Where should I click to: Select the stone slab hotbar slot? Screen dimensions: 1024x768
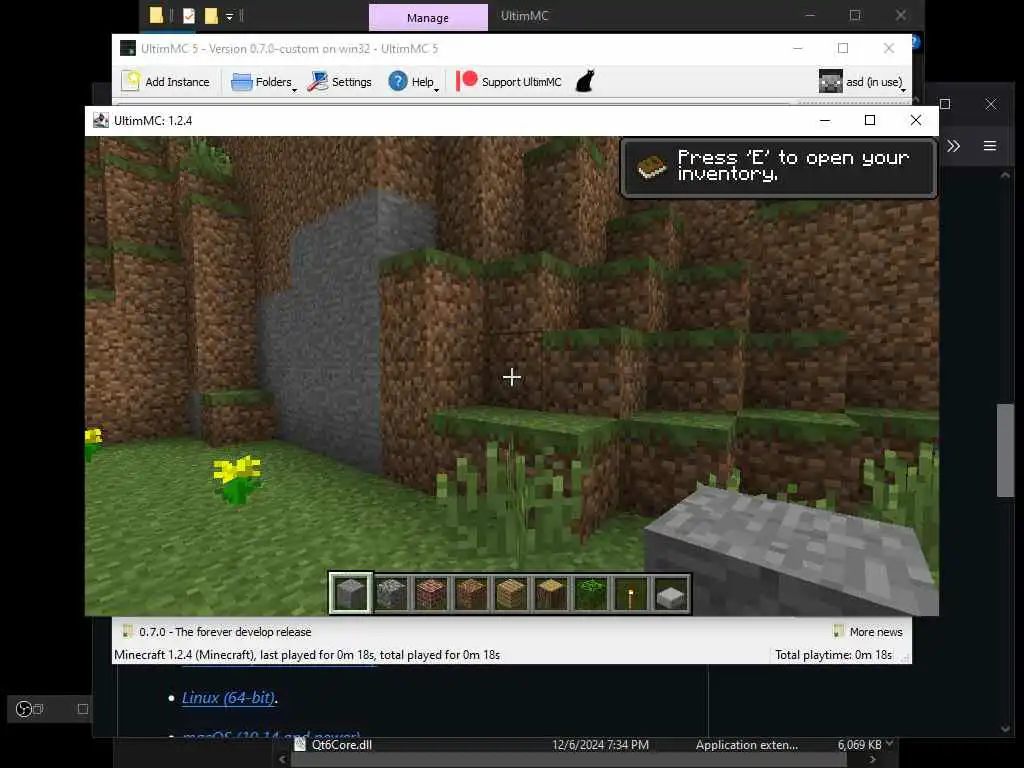click(x=671, y=594)
